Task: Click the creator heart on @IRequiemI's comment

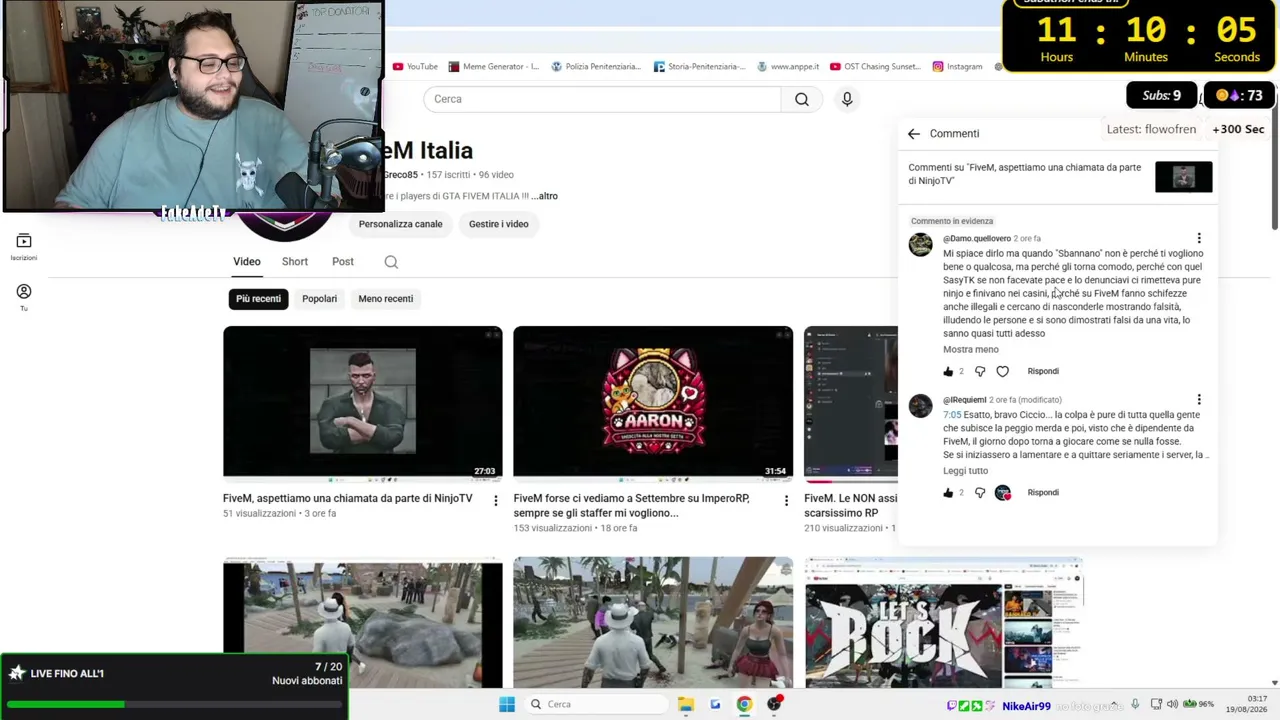Action: (x=1002, y=492)
